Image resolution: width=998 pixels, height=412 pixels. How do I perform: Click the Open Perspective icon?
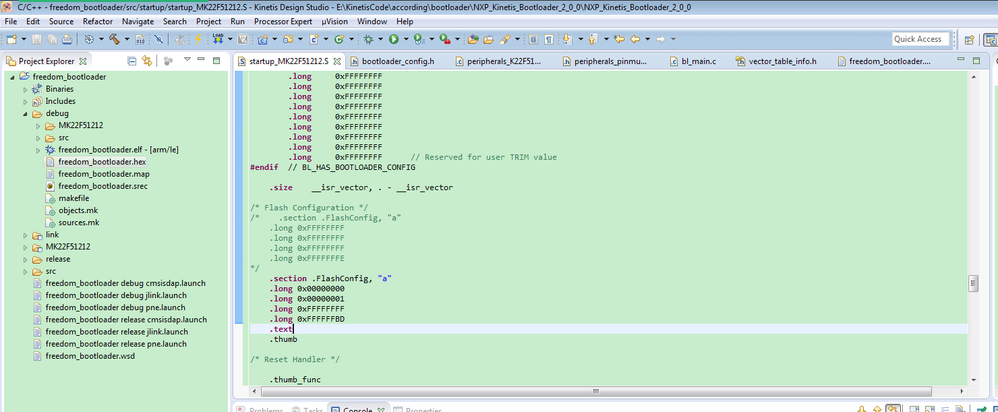point(969,39)
